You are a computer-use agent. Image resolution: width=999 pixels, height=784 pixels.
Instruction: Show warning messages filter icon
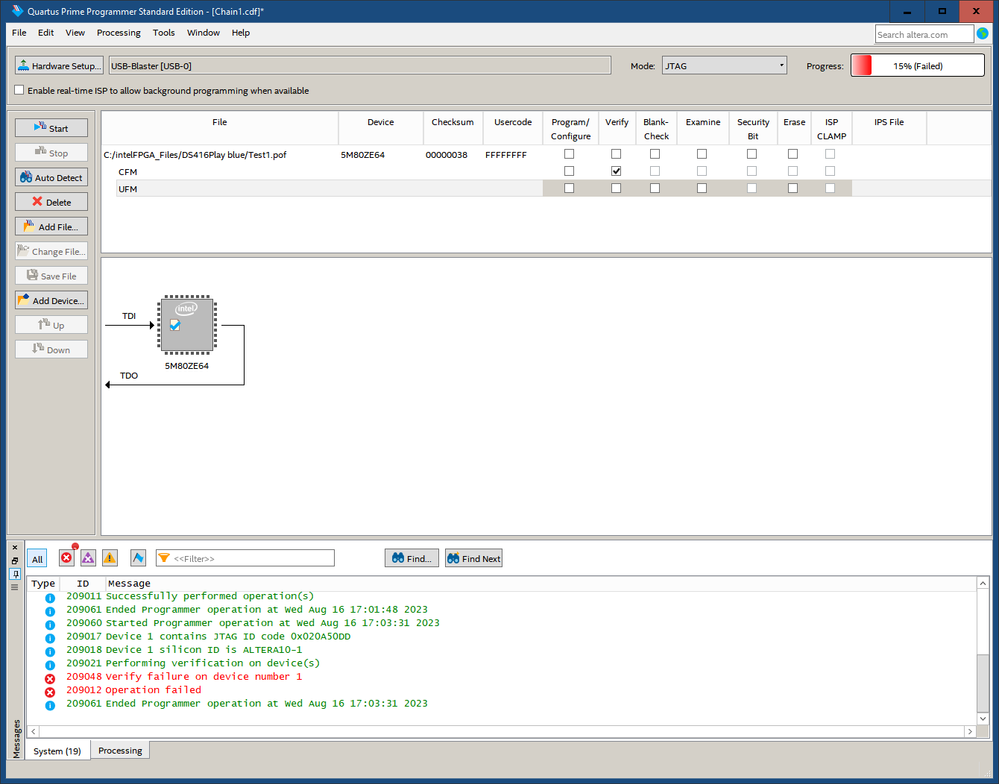110,558
